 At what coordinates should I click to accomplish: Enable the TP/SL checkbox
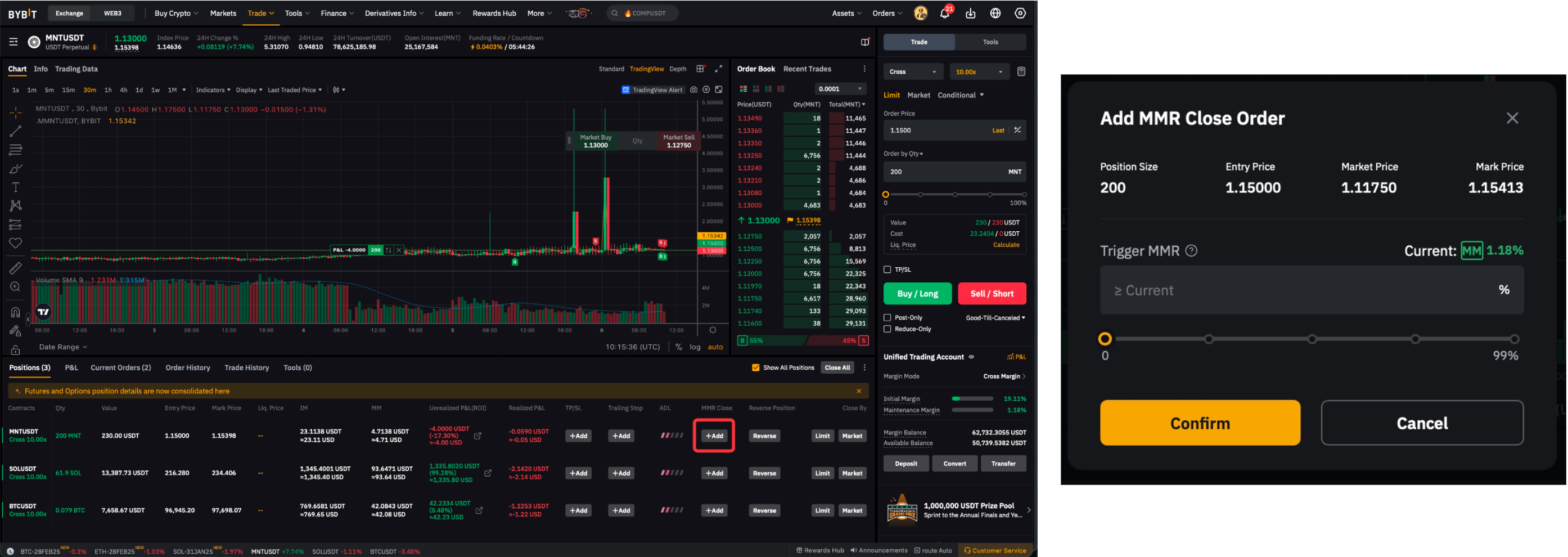click(x=887, y=269)
